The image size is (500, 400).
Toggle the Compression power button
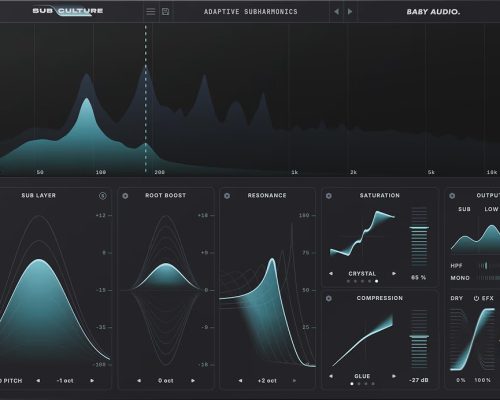point(329,298)
